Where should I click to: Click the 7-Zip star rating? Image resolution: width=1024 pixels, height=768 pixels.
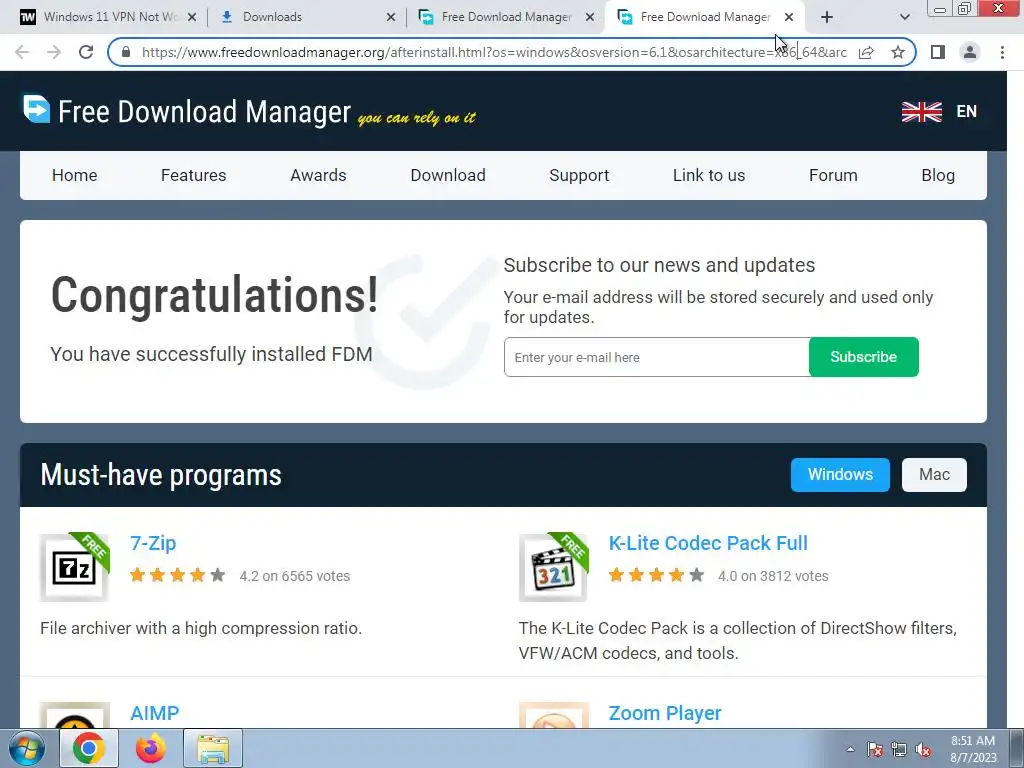click(x=177, y=575)
